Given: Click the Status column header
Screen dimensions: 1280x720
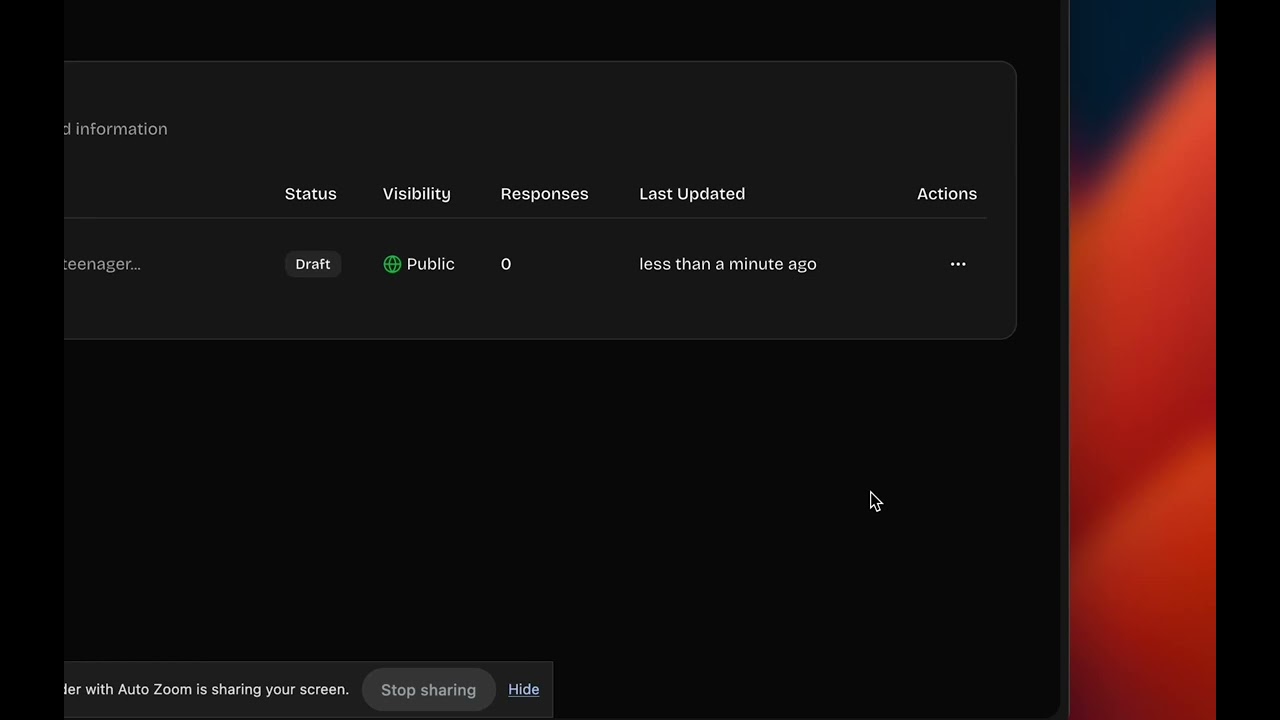Looking at the screenshot, I should 311,194.
